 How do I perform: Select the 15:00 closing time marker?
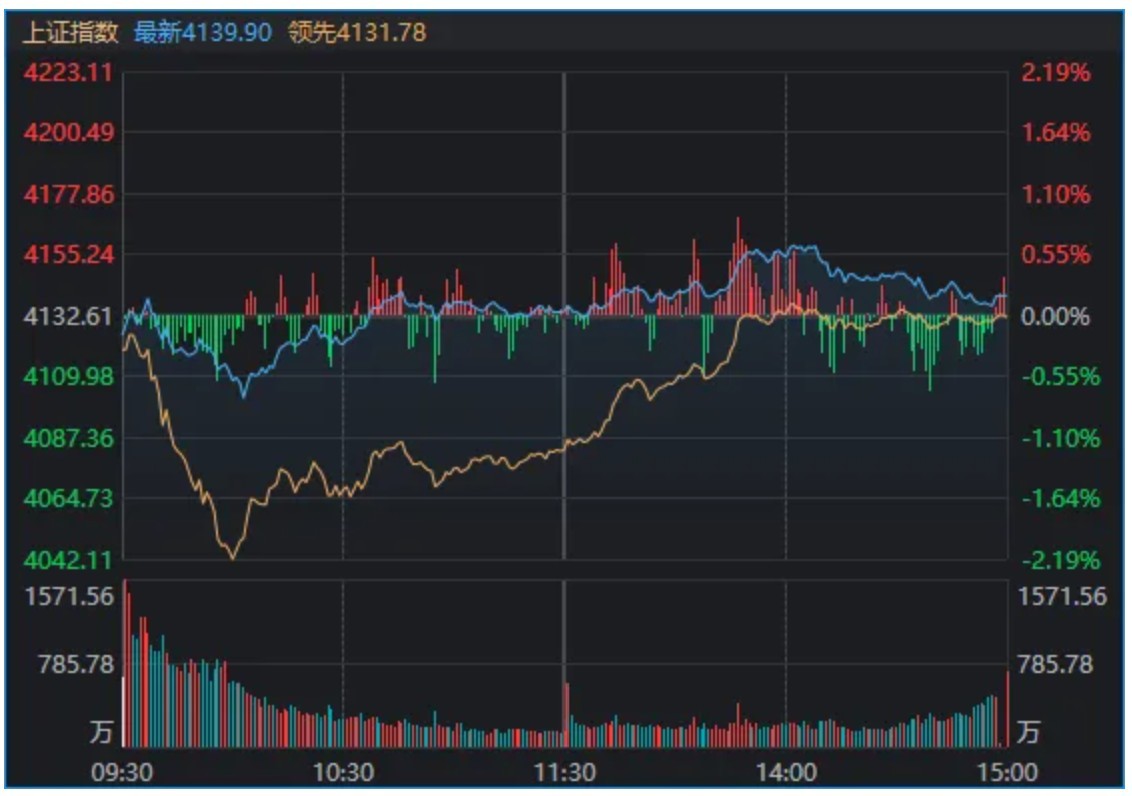[x=1006, y=772]
